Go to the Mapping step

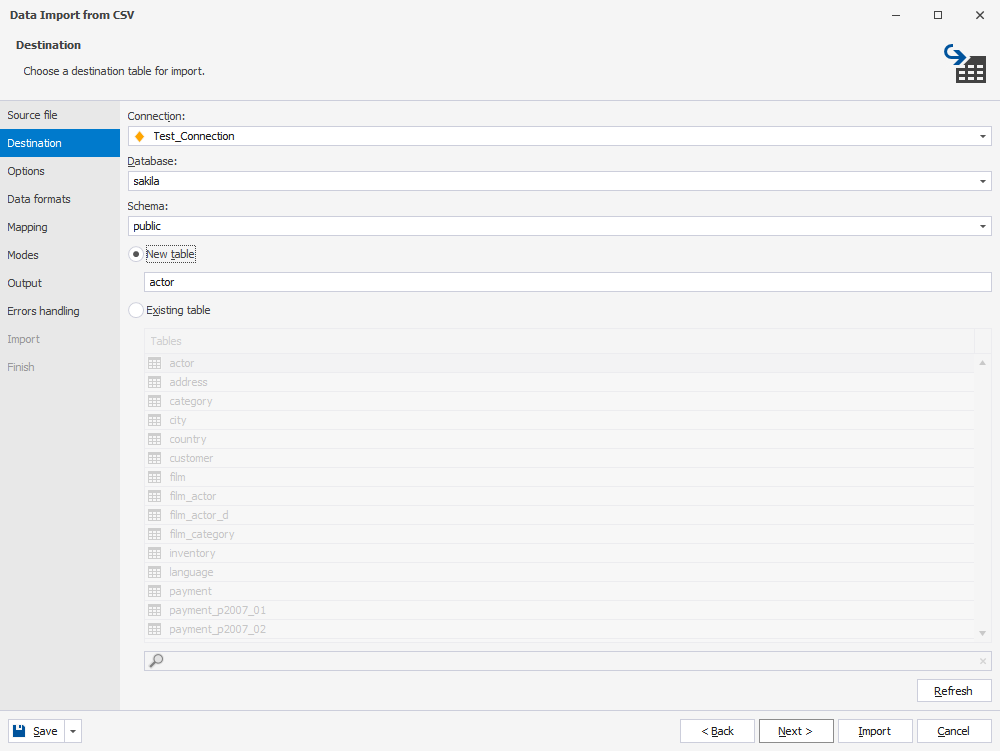[60, 228]
